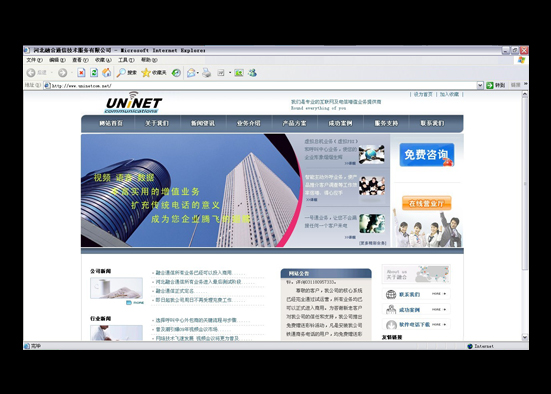Open the Search magnifier tool
This screenshot has height=394, width=551.
tap(127, 73)
